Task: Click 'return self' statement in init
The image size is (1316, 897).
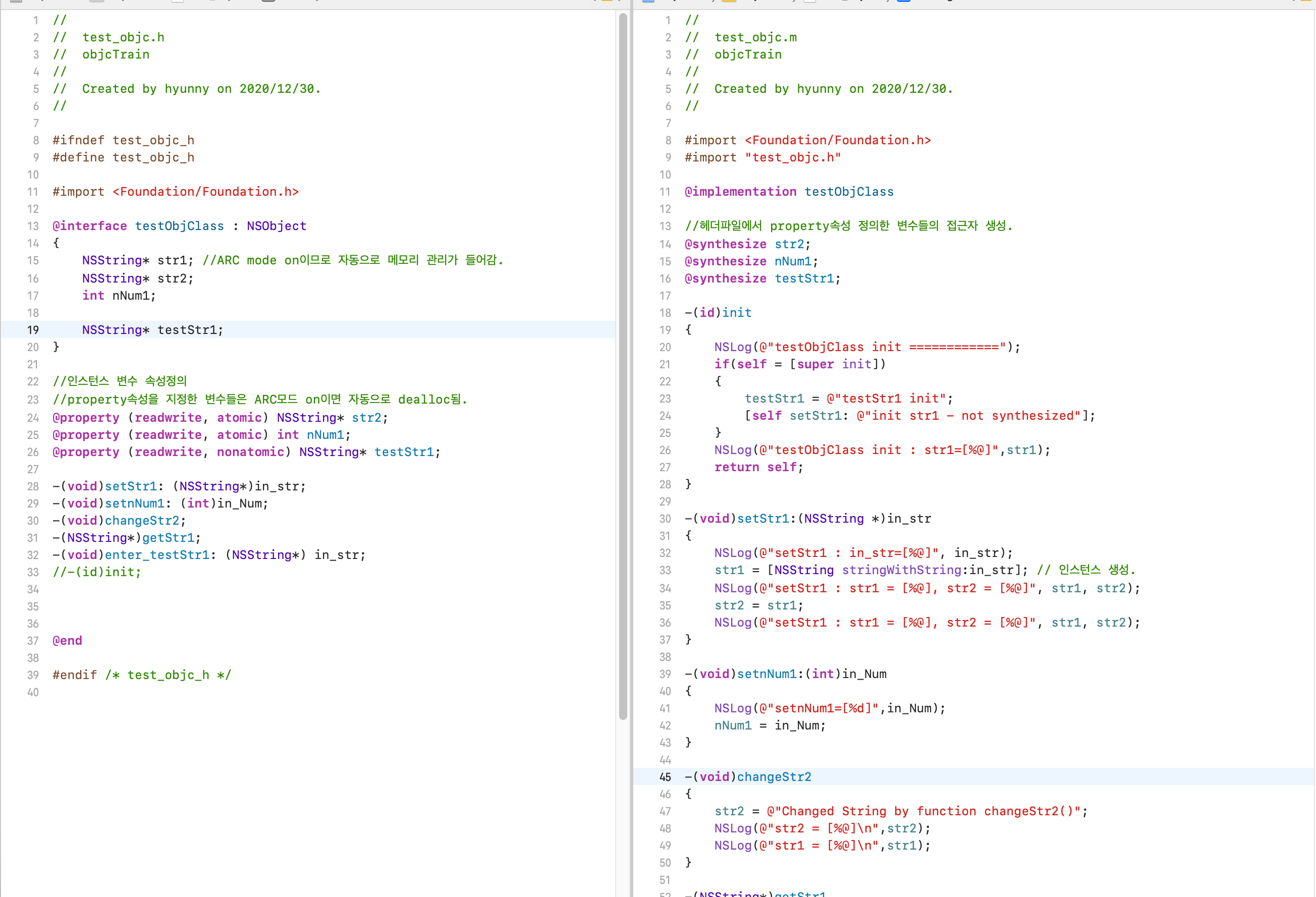Action: pyautogui.click(x=758, y=467)
